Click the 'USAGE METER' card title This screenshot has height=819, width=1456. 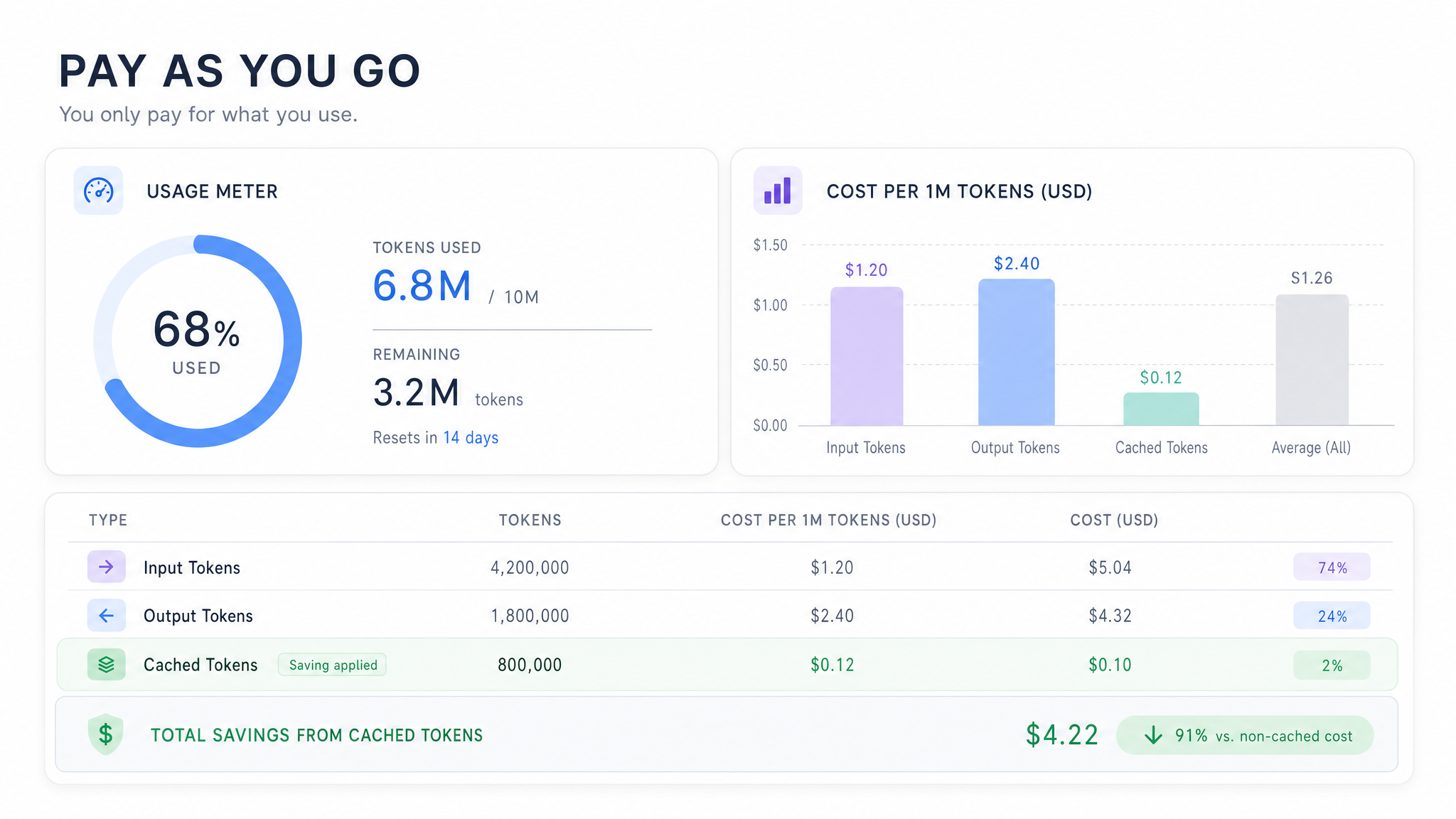click(x=212, y=191)
